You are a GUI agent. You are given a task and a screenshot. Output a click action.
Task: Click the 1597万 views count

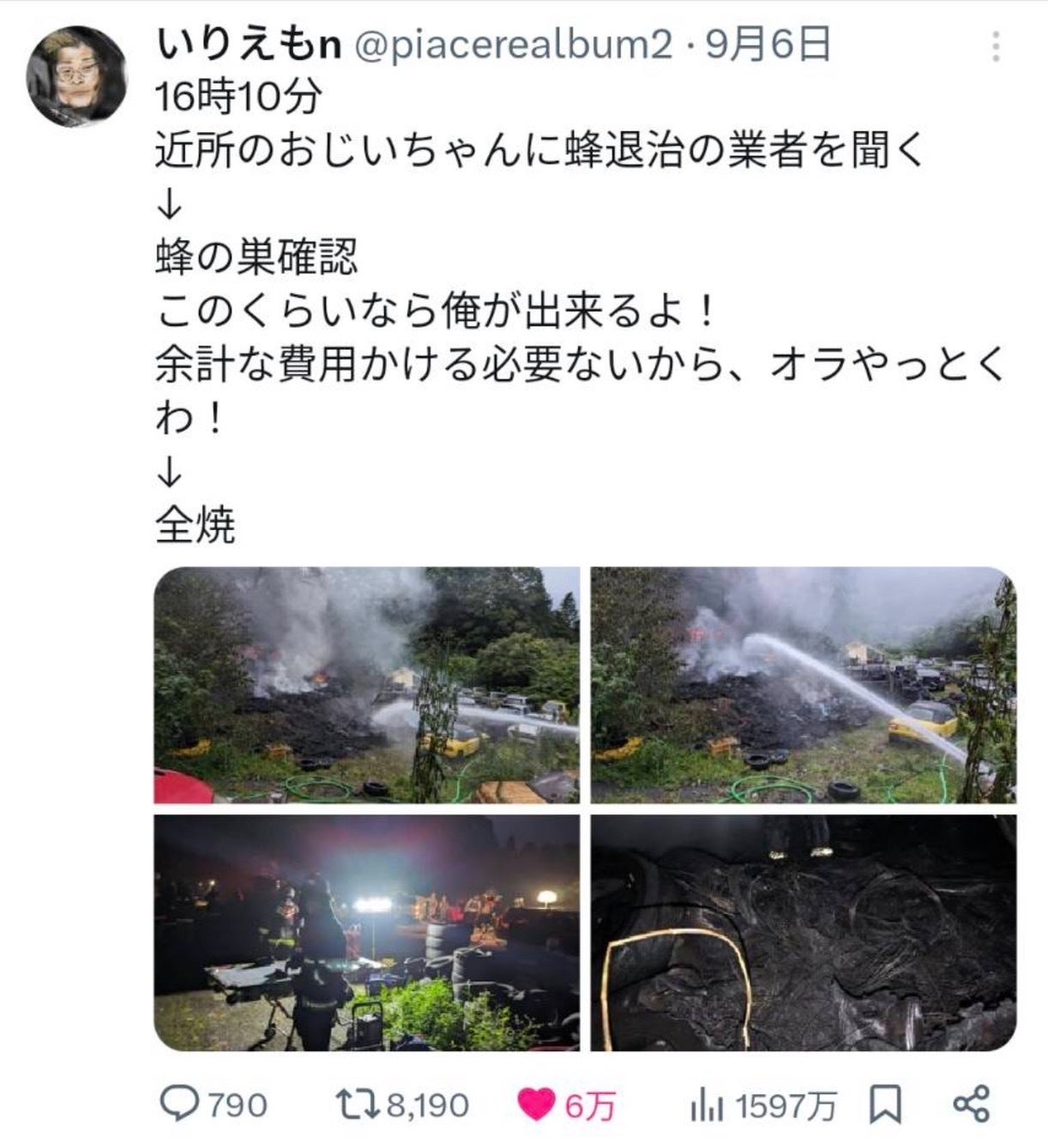click(785, 1106)
